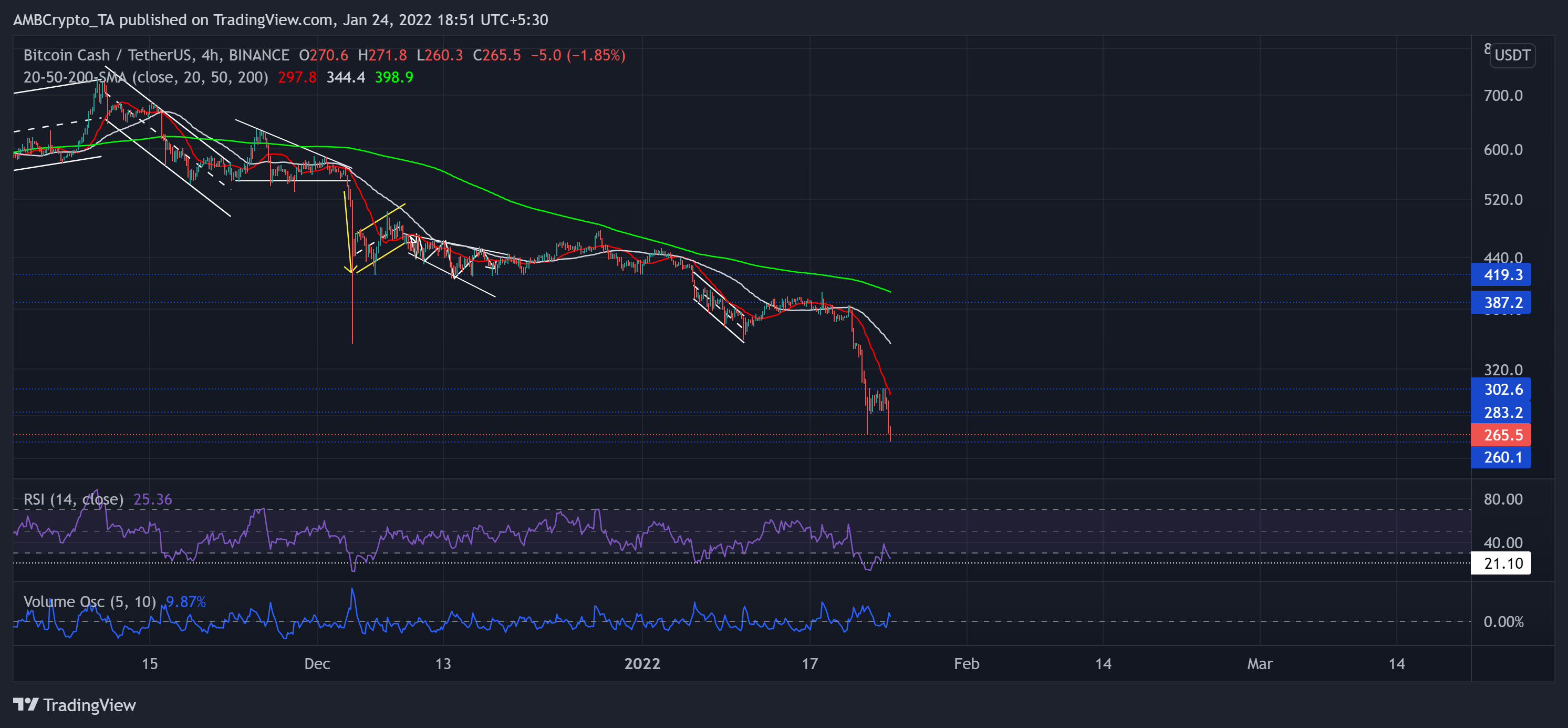Click the 40.00 RSI axis label
The image size is (1568, 728).
pos(1503,543)
